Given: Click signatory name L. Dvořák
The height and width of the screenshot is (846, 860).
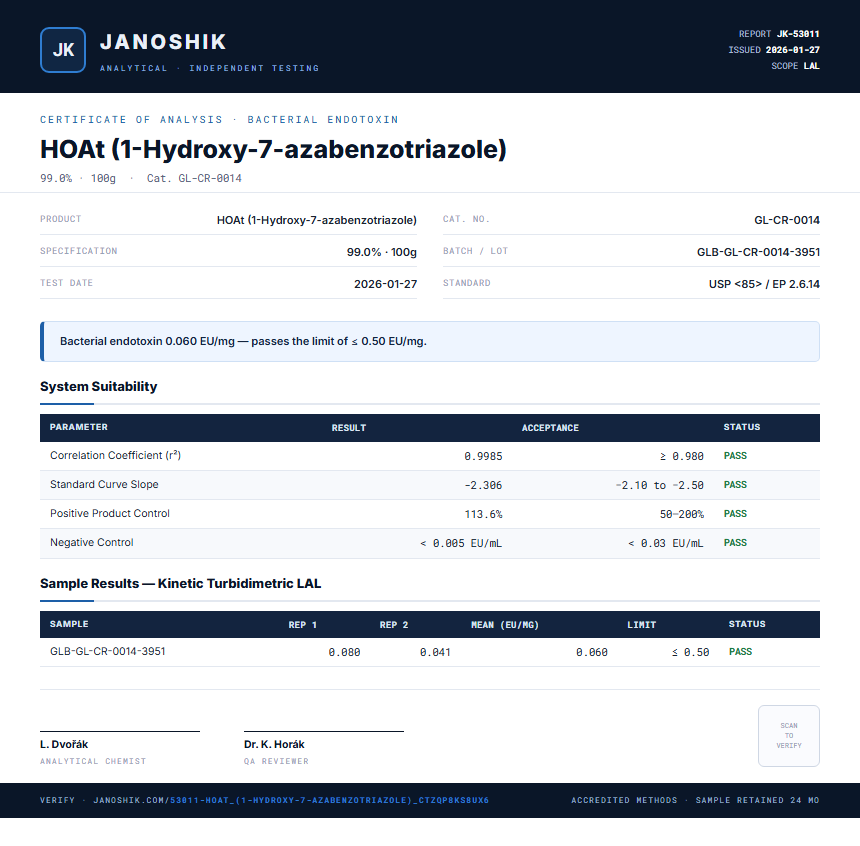Looking at the screenshot, I should point(64,745).
